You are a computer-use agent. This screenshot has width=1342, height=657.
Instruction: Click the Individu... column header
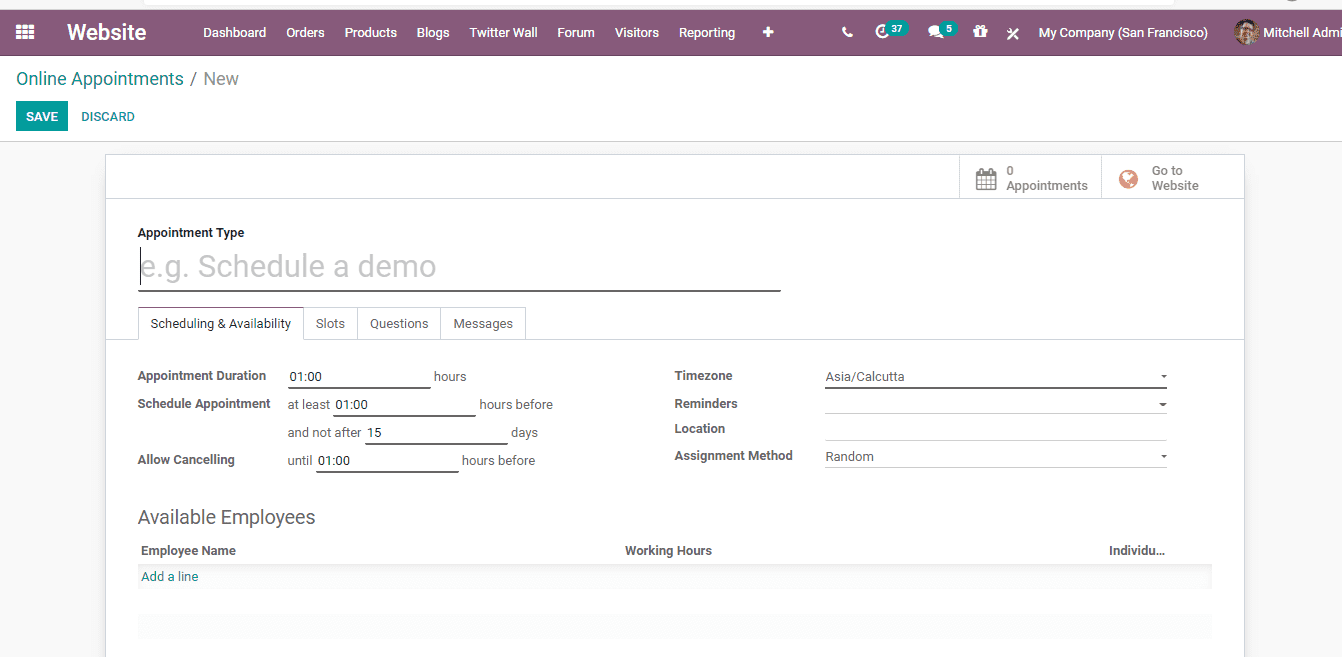pos(1137,550)
